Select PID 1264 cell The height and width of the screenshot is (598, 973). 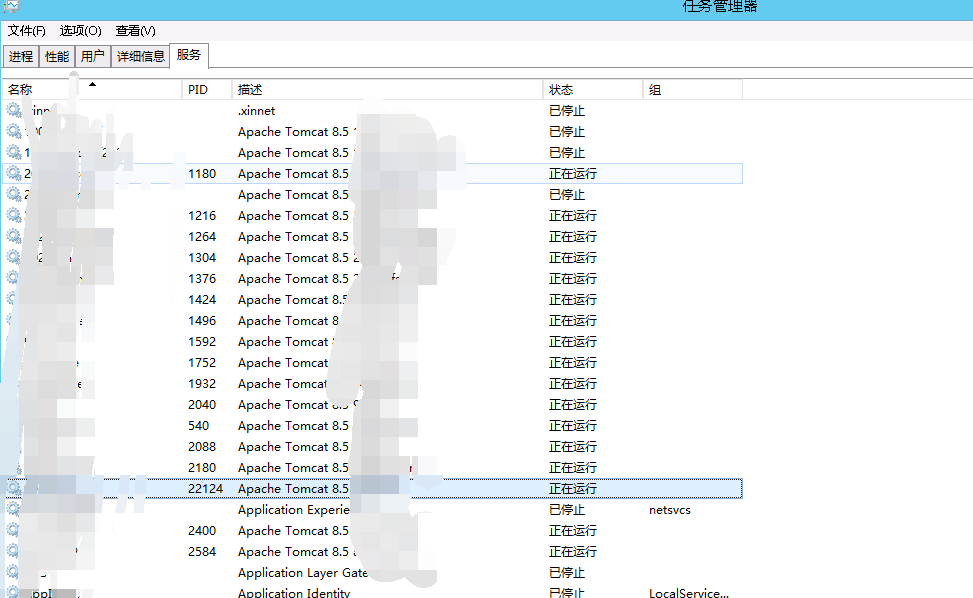pyautogui.click(x=202, y=237)
